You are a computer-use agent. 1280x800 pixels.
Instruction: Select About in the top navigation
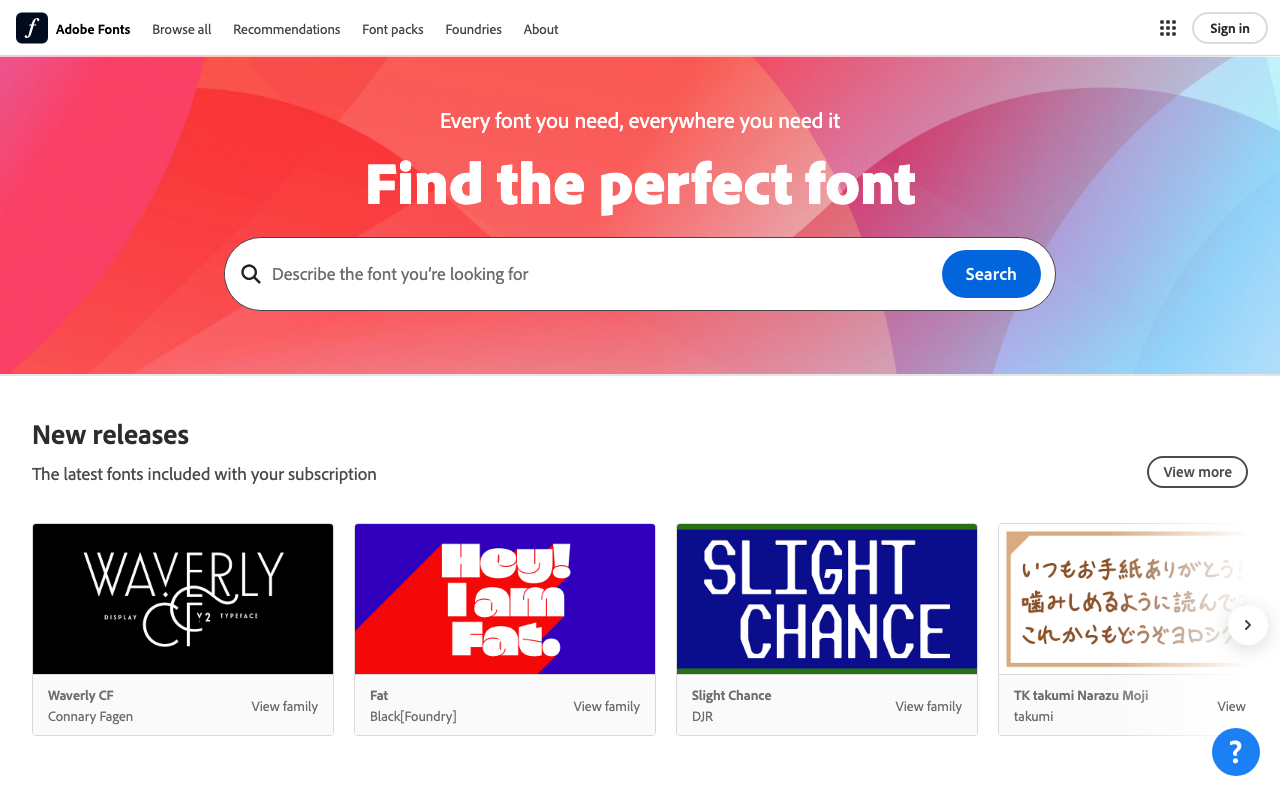point(541,29)
